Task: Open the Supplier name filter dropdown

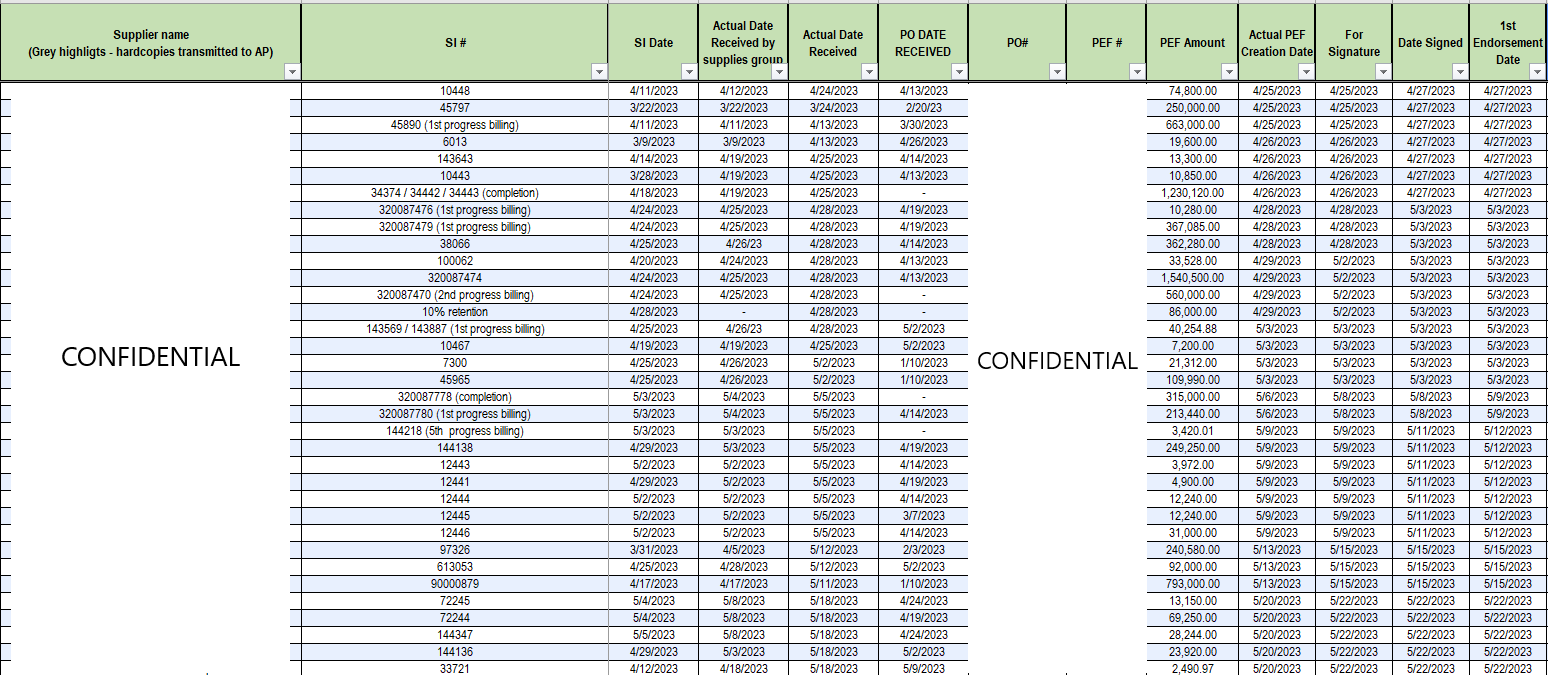Action: tap(292, 72)
